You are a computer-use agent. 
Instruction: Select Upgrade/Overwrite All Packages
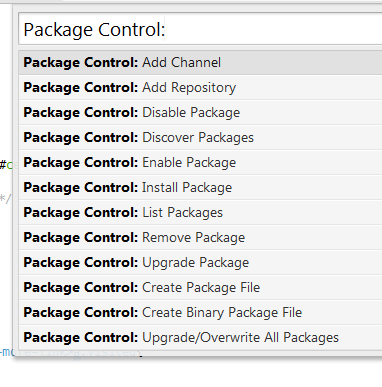(x=200, y=338)
